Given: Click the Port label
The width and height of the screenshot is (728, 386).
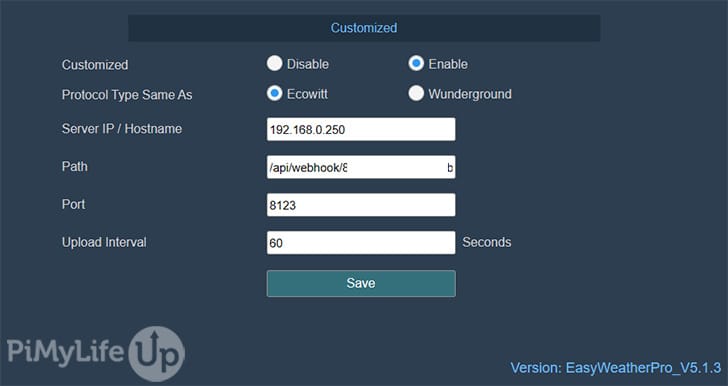Looking at the screenshot, I should (73, 204).
